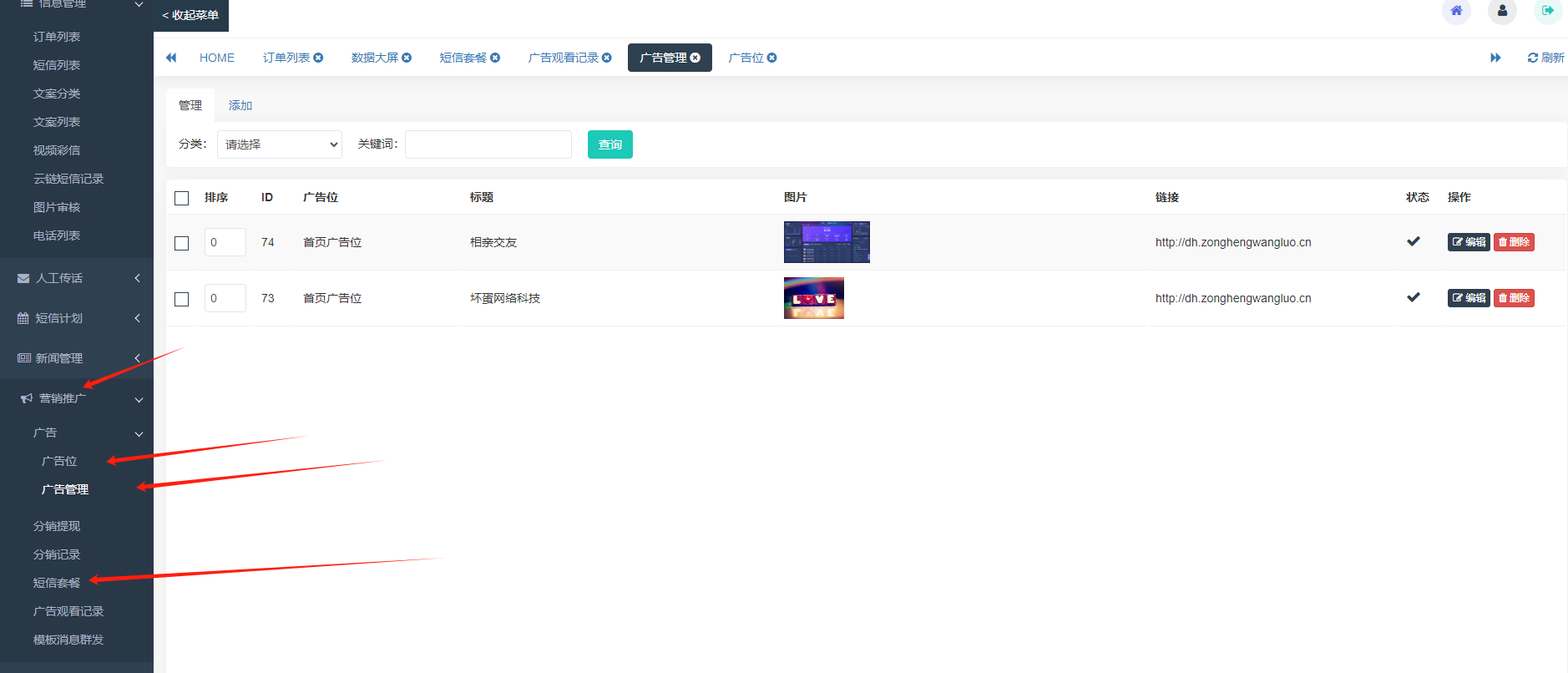Collapse the 信息管理 menu arrow
The width and height of the screenshot is (1568, 673).
(139, 4)
